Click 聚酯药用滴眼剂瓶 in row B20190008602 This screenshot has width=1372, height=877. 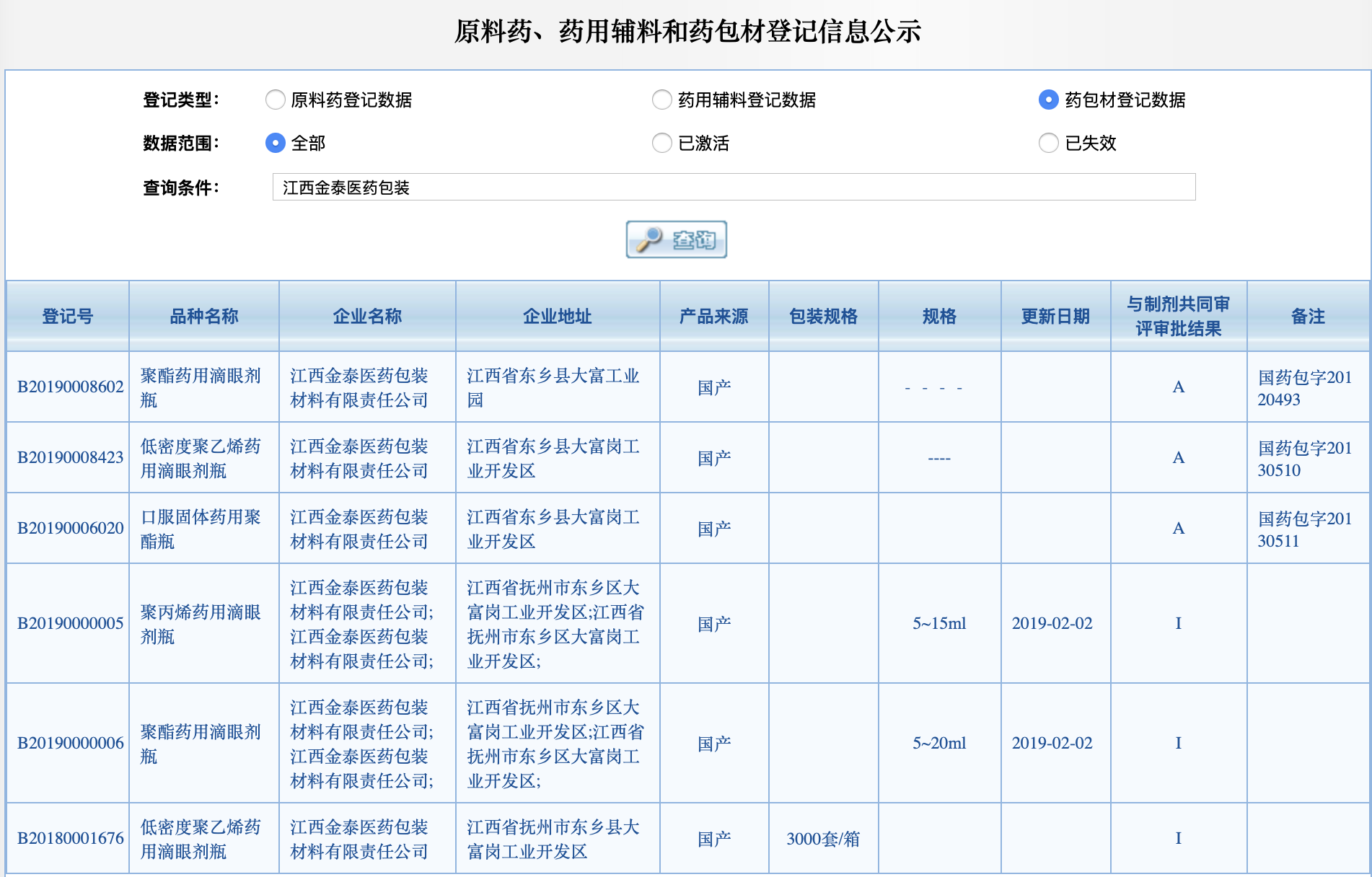(201, 387)
